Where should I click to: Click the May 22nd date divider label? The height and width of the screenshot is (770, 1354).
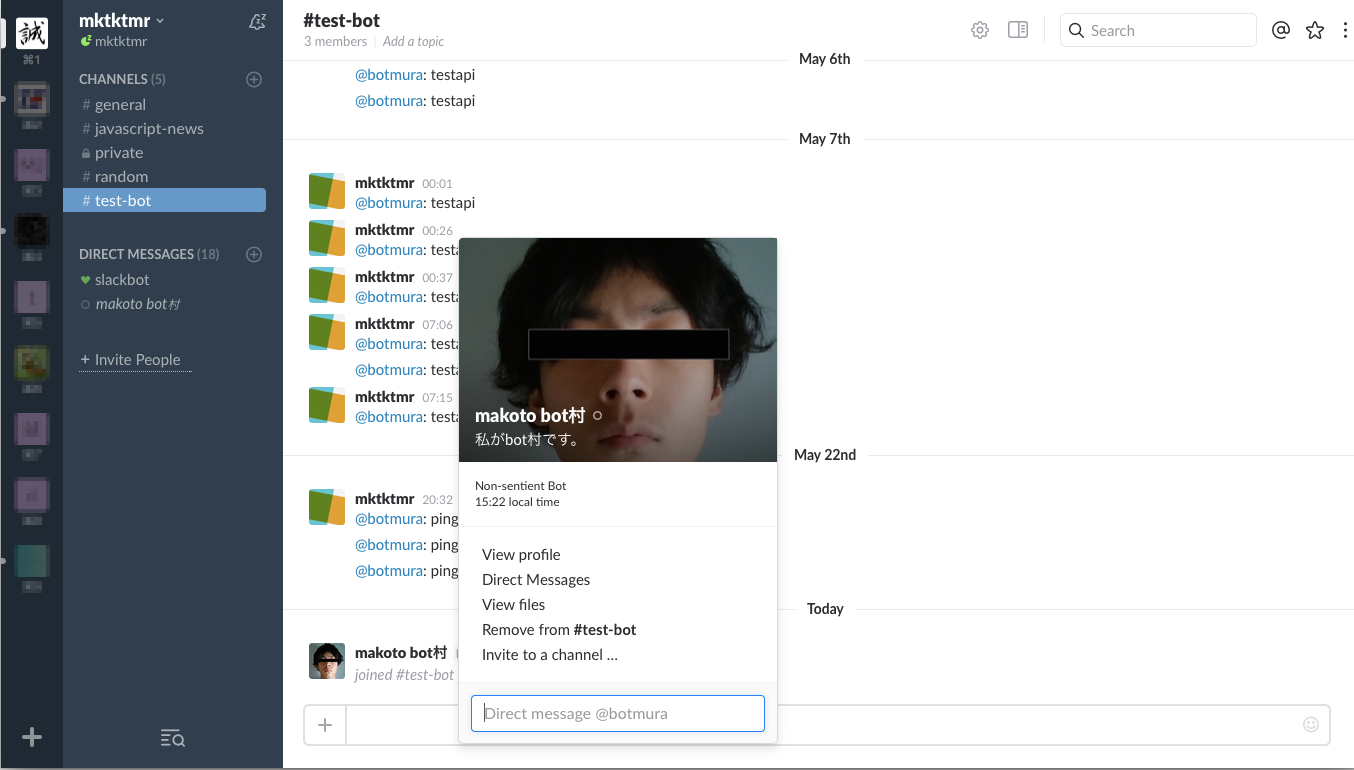point(825,454)
